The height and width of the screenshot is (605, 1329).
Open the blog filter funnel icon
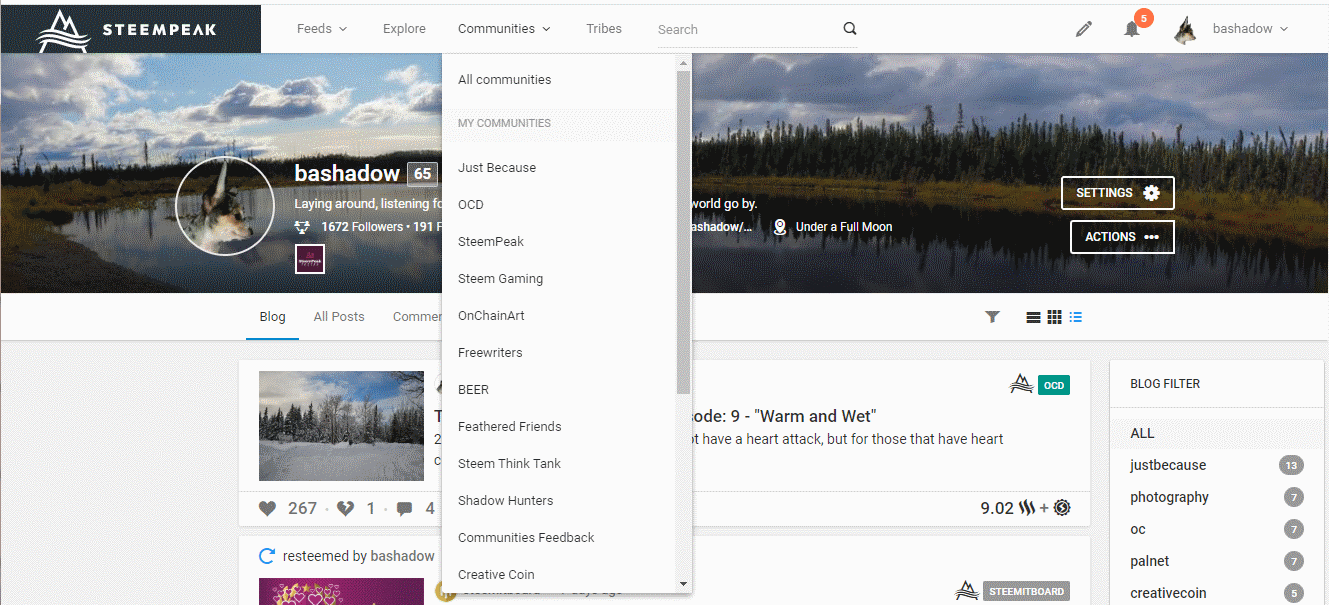tap(992, 317)
